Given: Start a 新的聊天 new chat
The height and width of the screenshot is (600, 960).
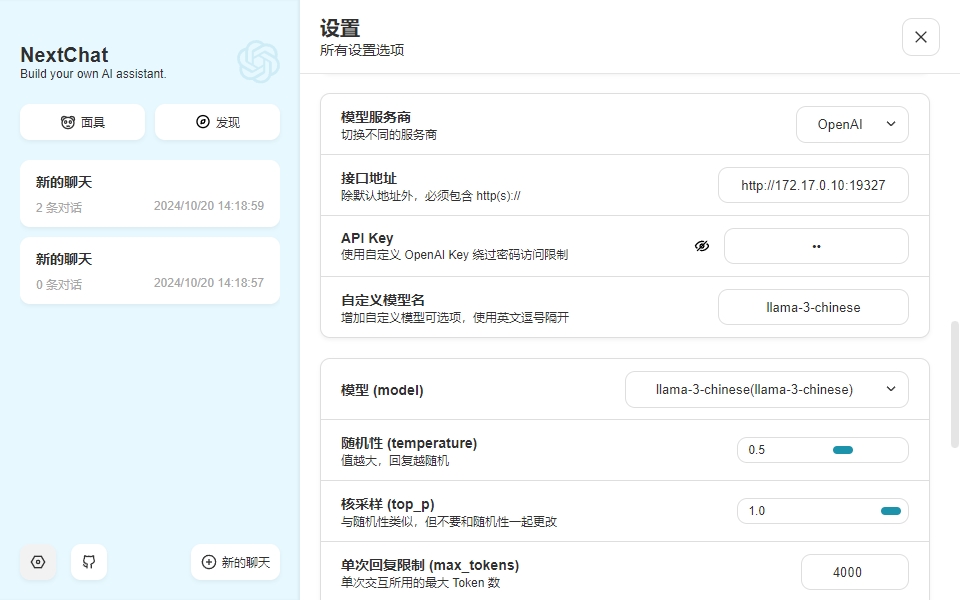Looking at the screenshot, I should point(235,562).
